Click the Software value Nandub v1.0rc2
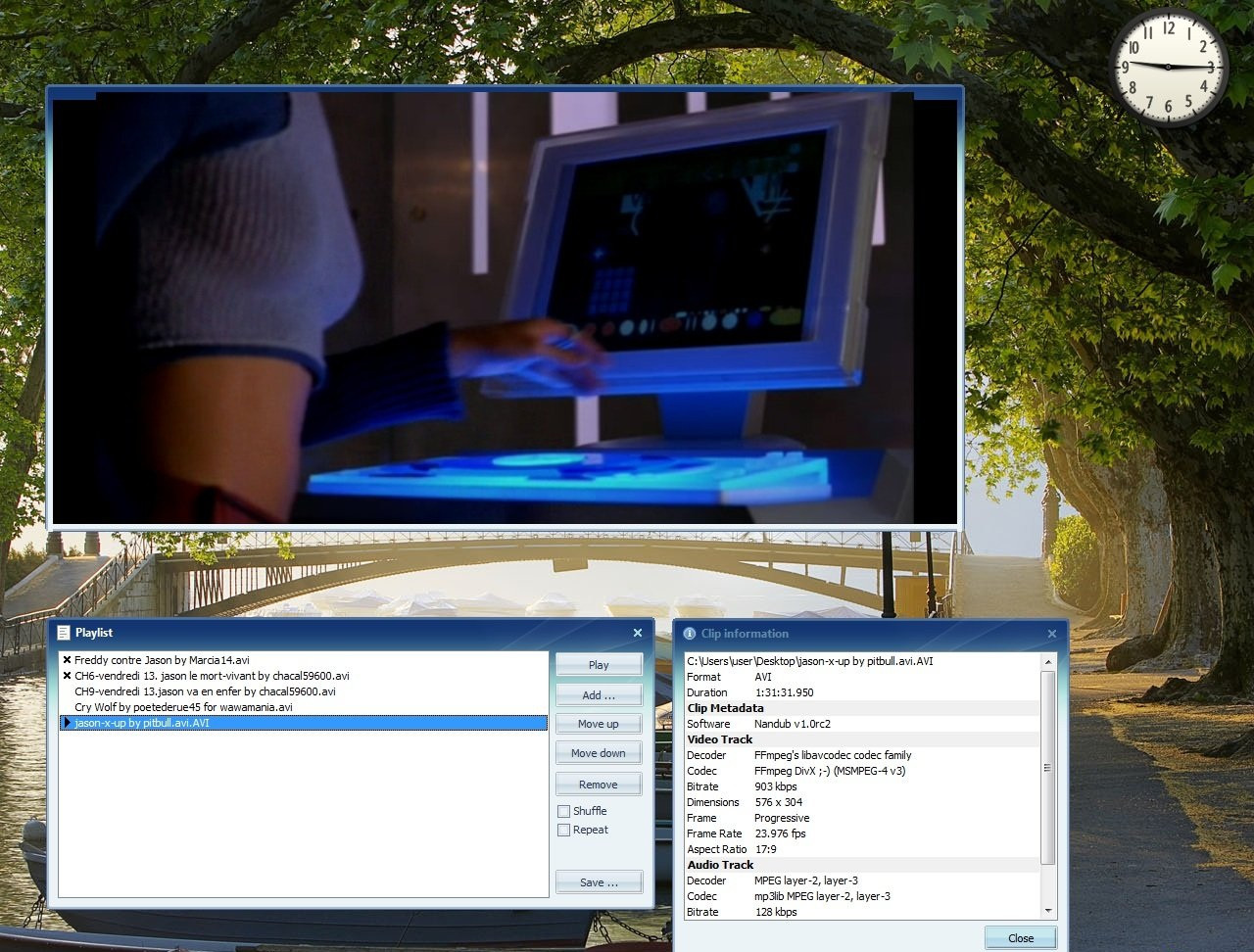1254x952 pixels. click(x=793, y=724)
